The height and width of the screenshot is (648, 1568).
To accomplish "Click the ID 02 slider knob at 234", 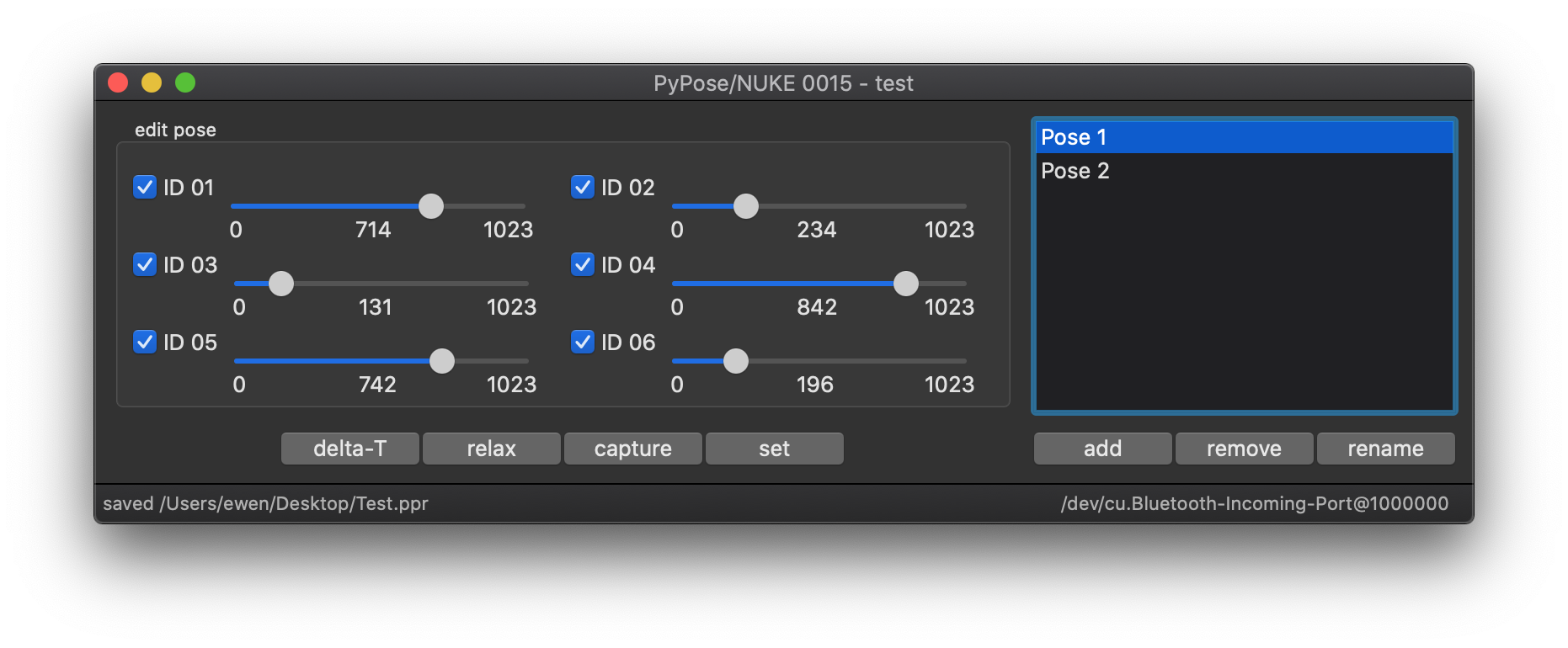I will coord(746,206).
